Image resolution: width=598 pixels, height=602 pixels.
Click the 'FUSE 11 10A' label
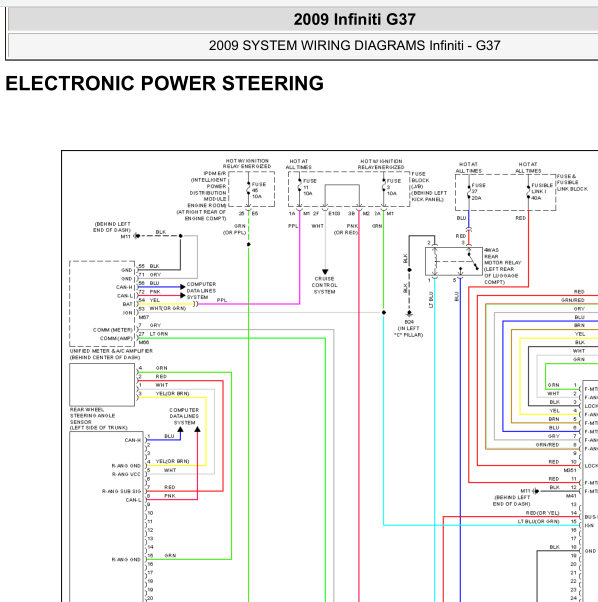309,187
